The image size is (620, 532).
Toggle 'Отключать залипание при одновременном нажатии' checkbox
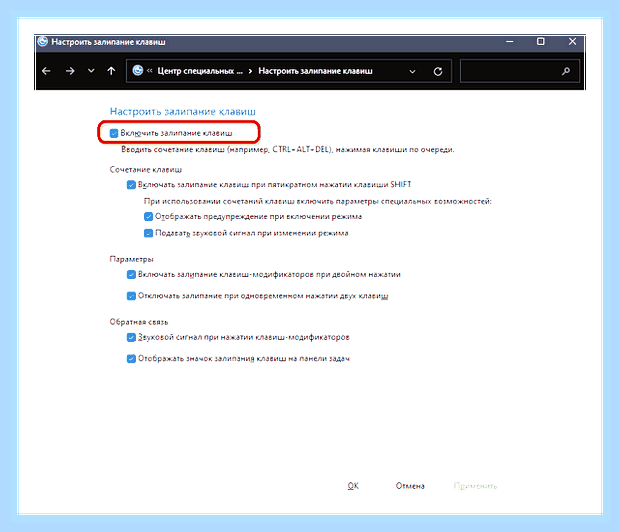point(131,296)
